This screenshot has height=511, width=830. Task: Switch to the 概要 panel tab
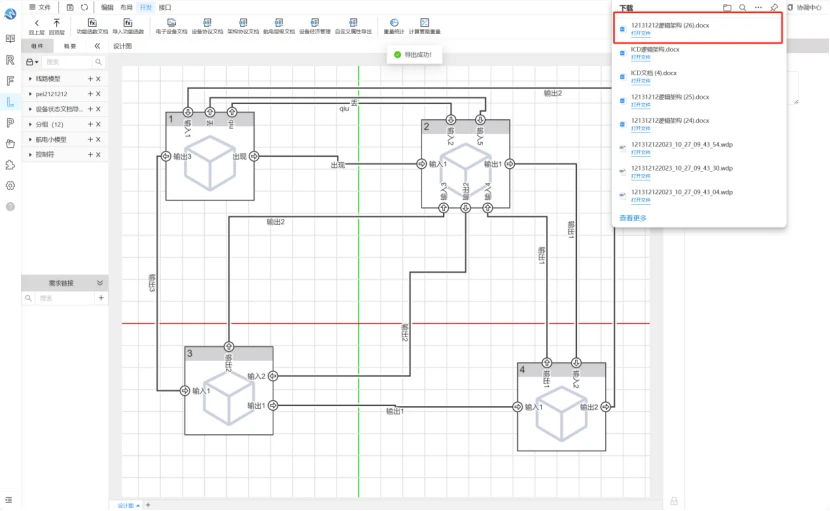click(x=70, y=46)
